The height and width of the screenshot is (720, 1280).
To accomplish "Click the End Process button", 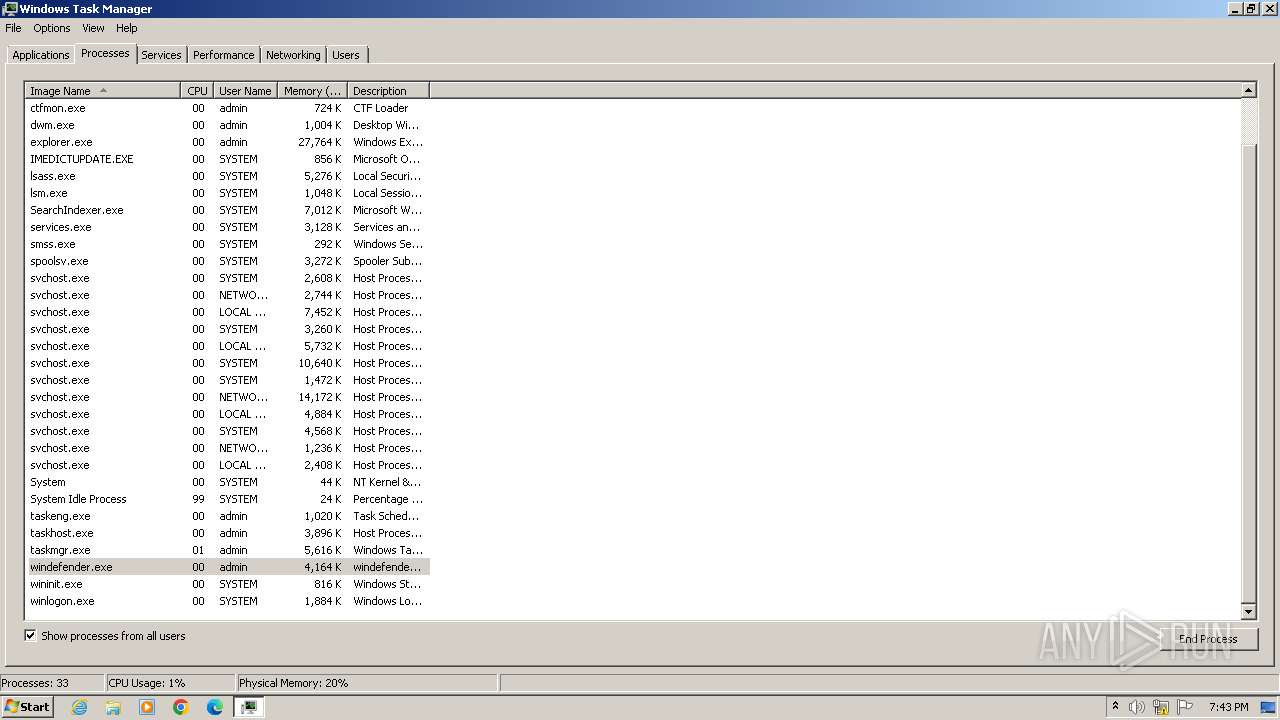I will click(1207, 639).
